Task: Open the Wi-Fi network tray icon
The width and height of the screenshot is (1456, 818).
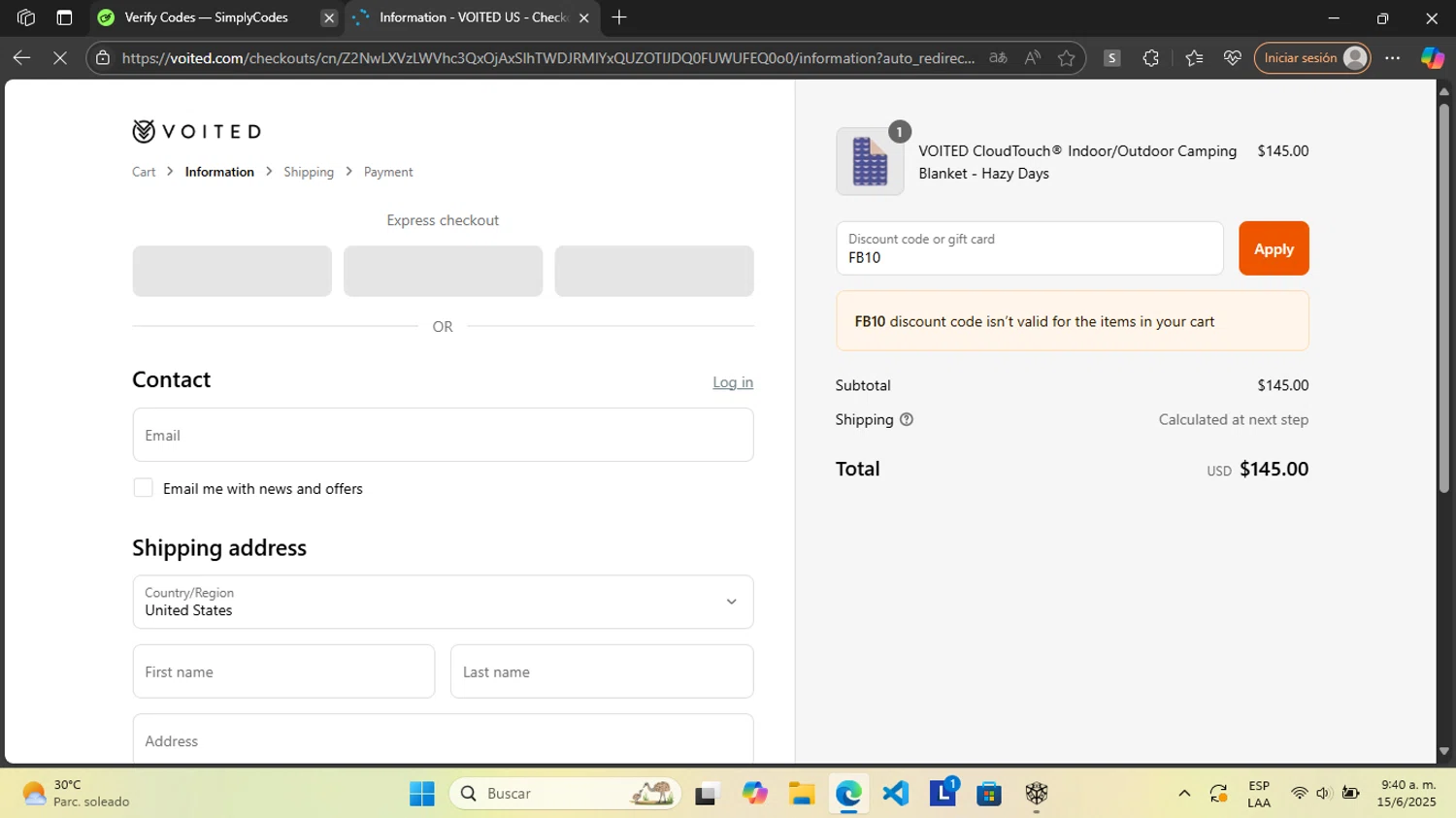Action: tap(1299, 794)
